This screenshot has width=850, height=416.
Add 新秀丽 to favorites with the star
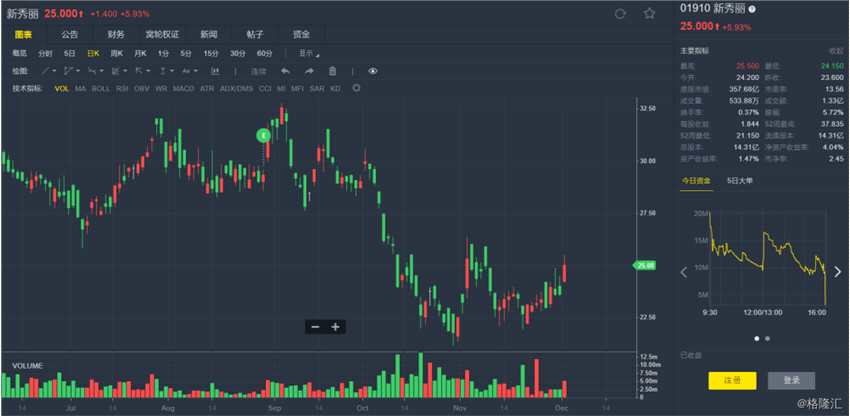(649, 14)
